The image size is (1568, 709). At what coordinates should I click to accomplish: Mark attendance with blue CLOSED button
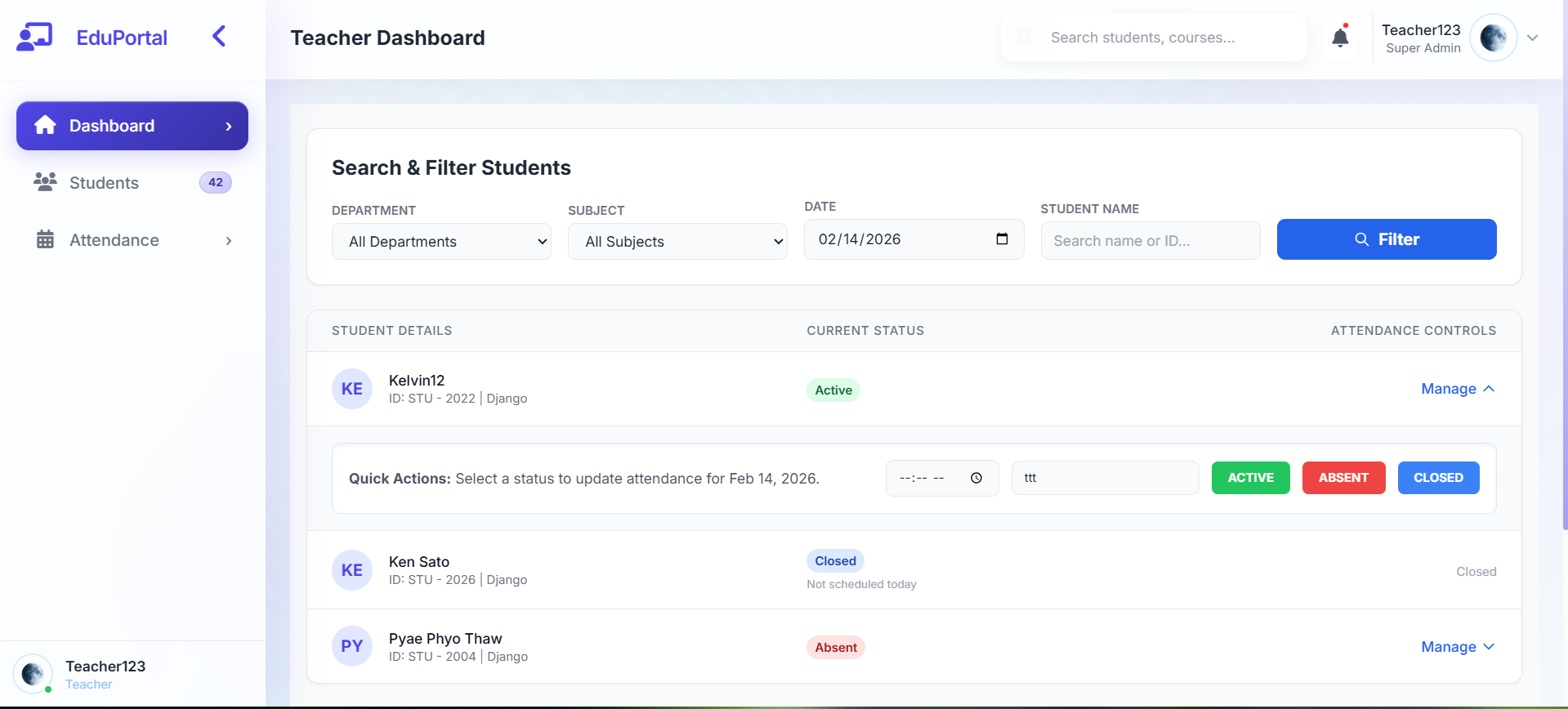[1439, 478]
